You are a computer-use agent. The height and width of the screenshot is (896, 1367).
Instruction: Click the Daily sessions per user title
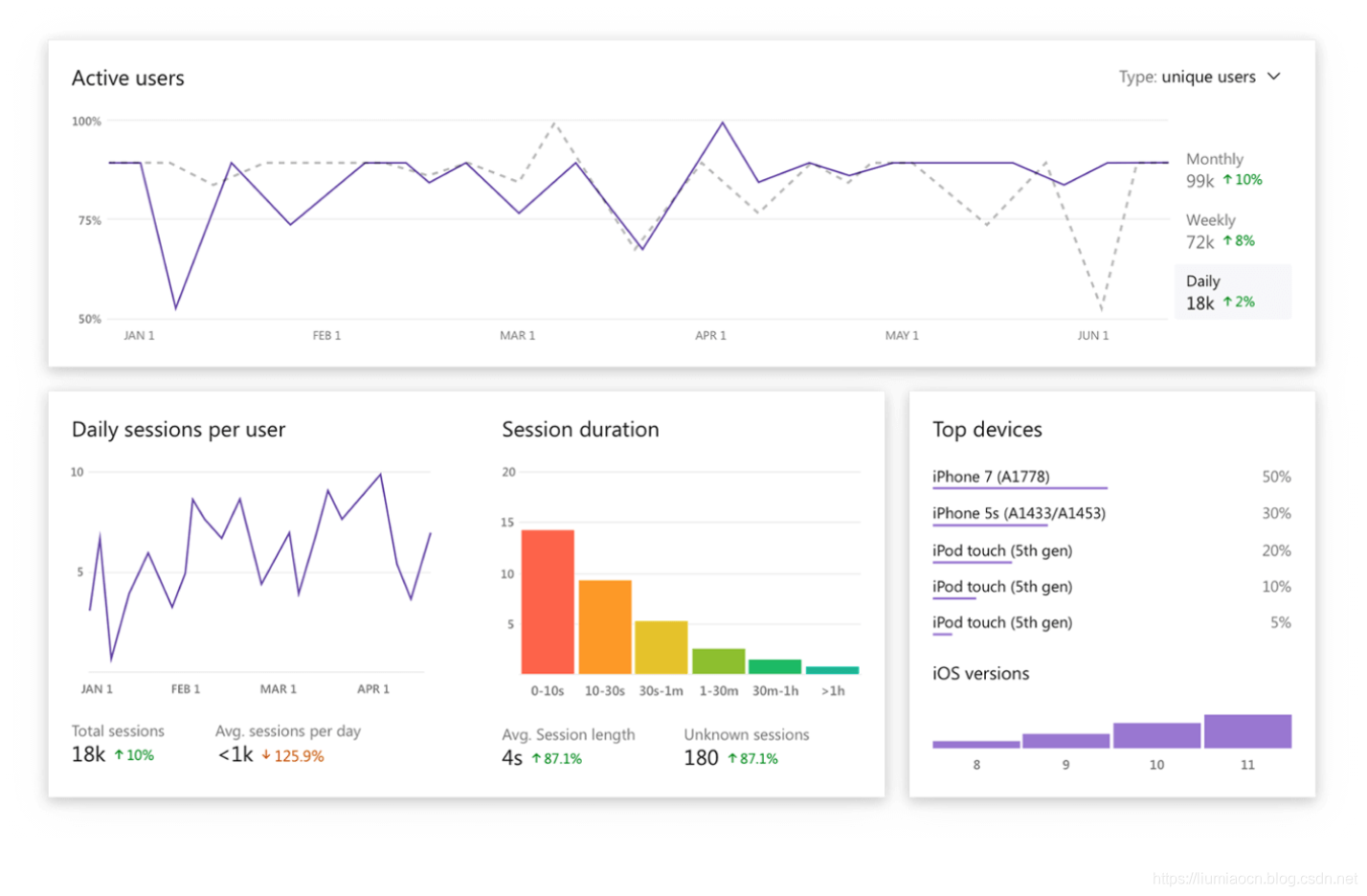click(179, 429)
